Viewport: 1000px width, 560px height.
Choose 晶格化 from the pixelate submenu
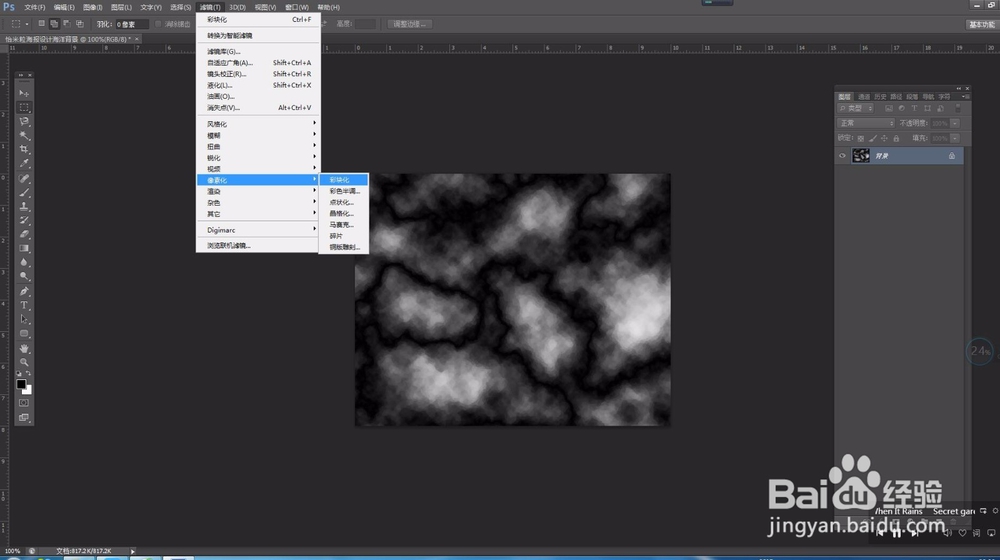point(343,214)
